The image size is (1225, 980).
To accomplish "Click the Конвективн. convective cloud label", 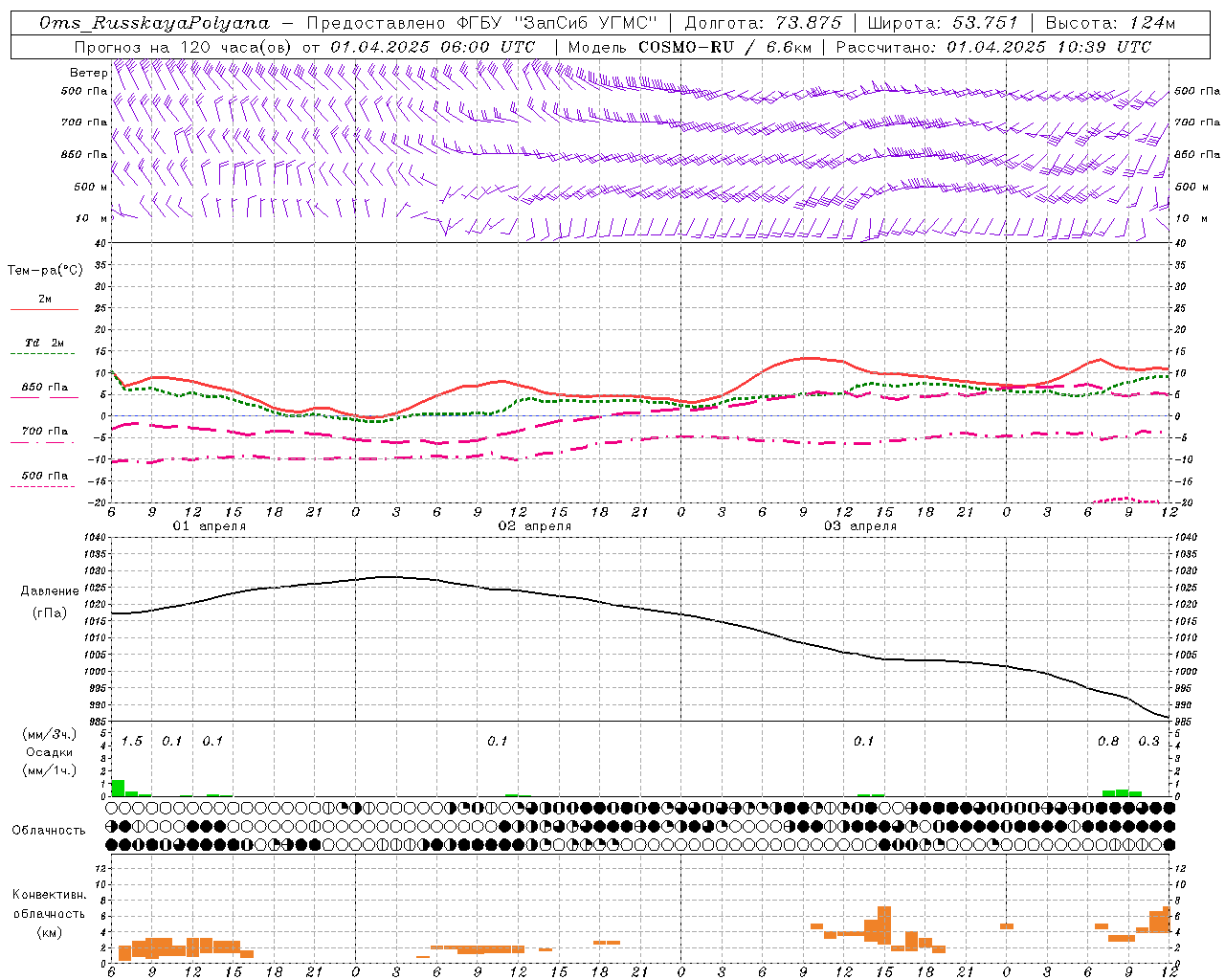I will pyautogui.click(x=49, y=896).
